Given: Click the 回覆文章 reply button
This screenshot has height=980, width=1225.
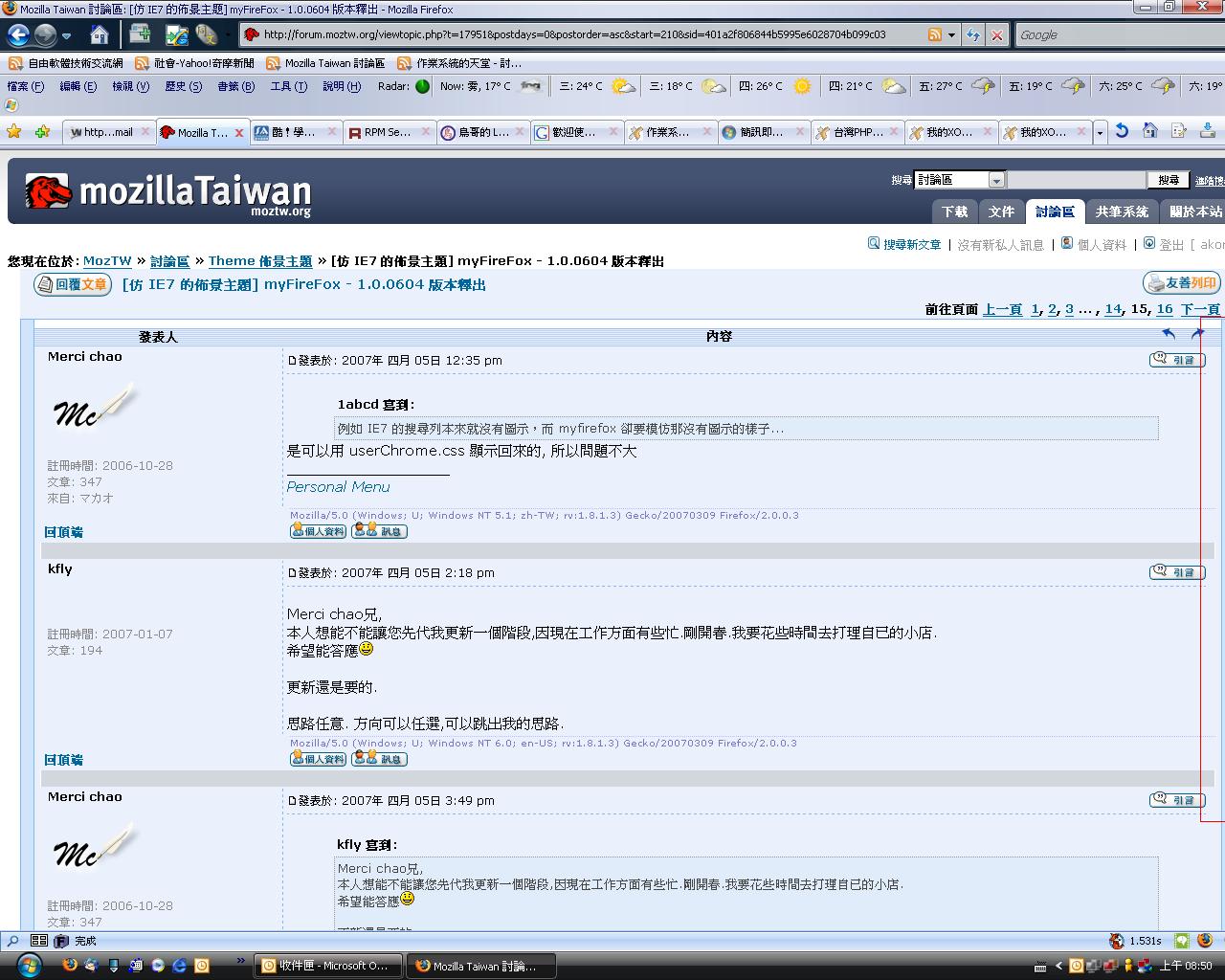Looking at the screenshot, I should coord(73,284).
